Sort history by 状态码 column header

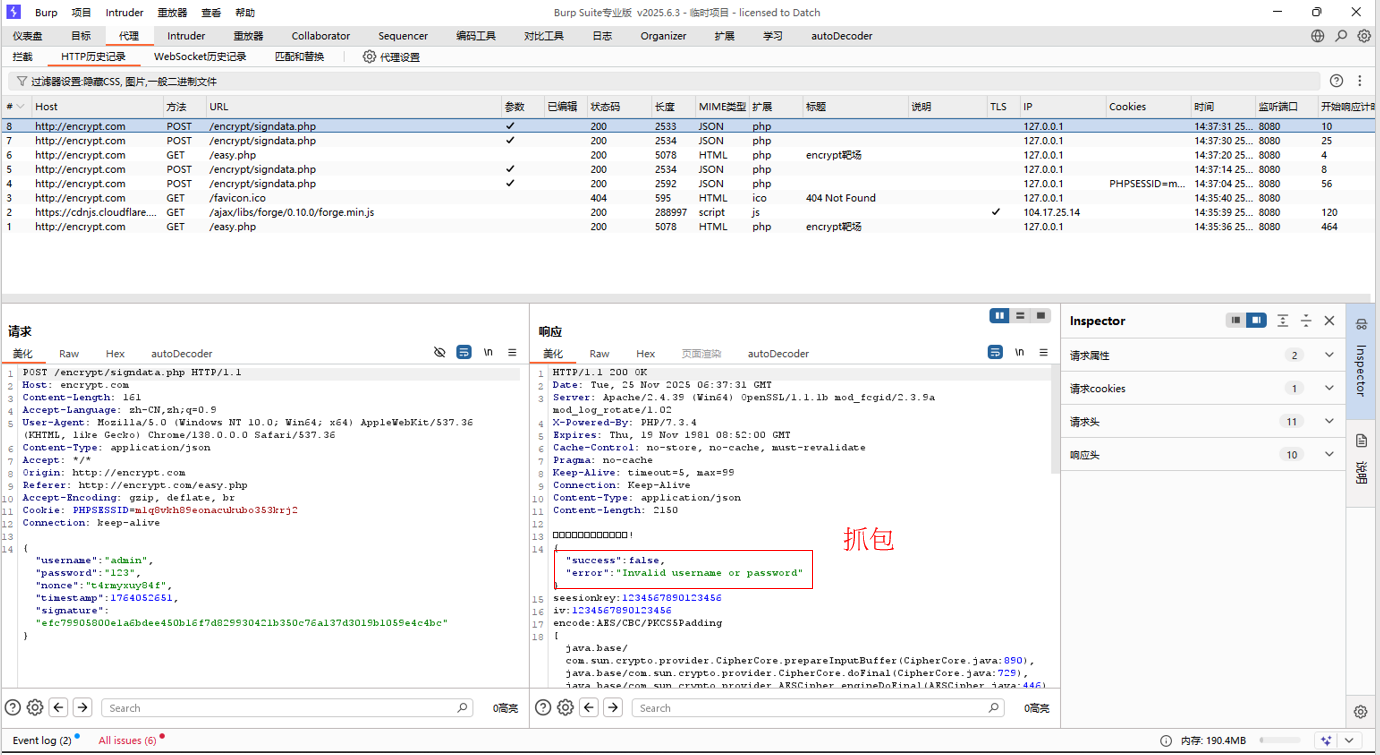(618, 106)
